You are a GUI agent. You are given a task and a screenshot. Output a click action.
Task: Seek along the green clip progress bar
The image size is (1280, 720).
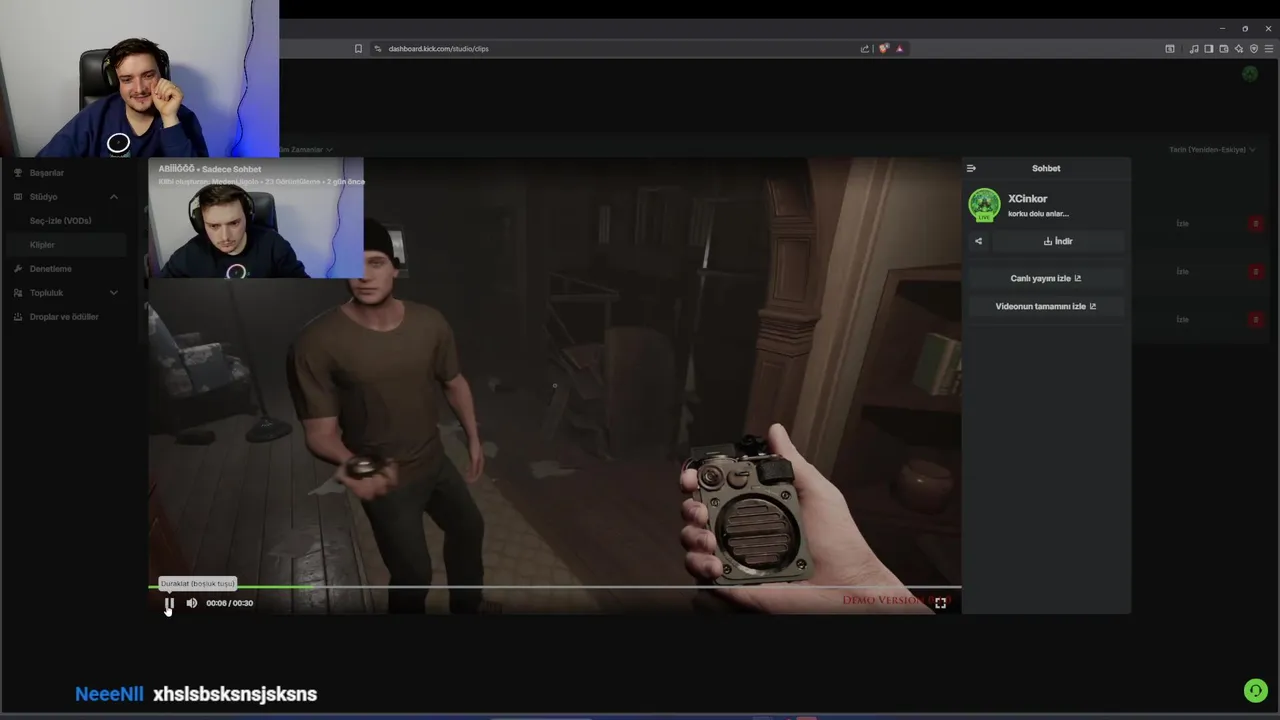[555, 587]
